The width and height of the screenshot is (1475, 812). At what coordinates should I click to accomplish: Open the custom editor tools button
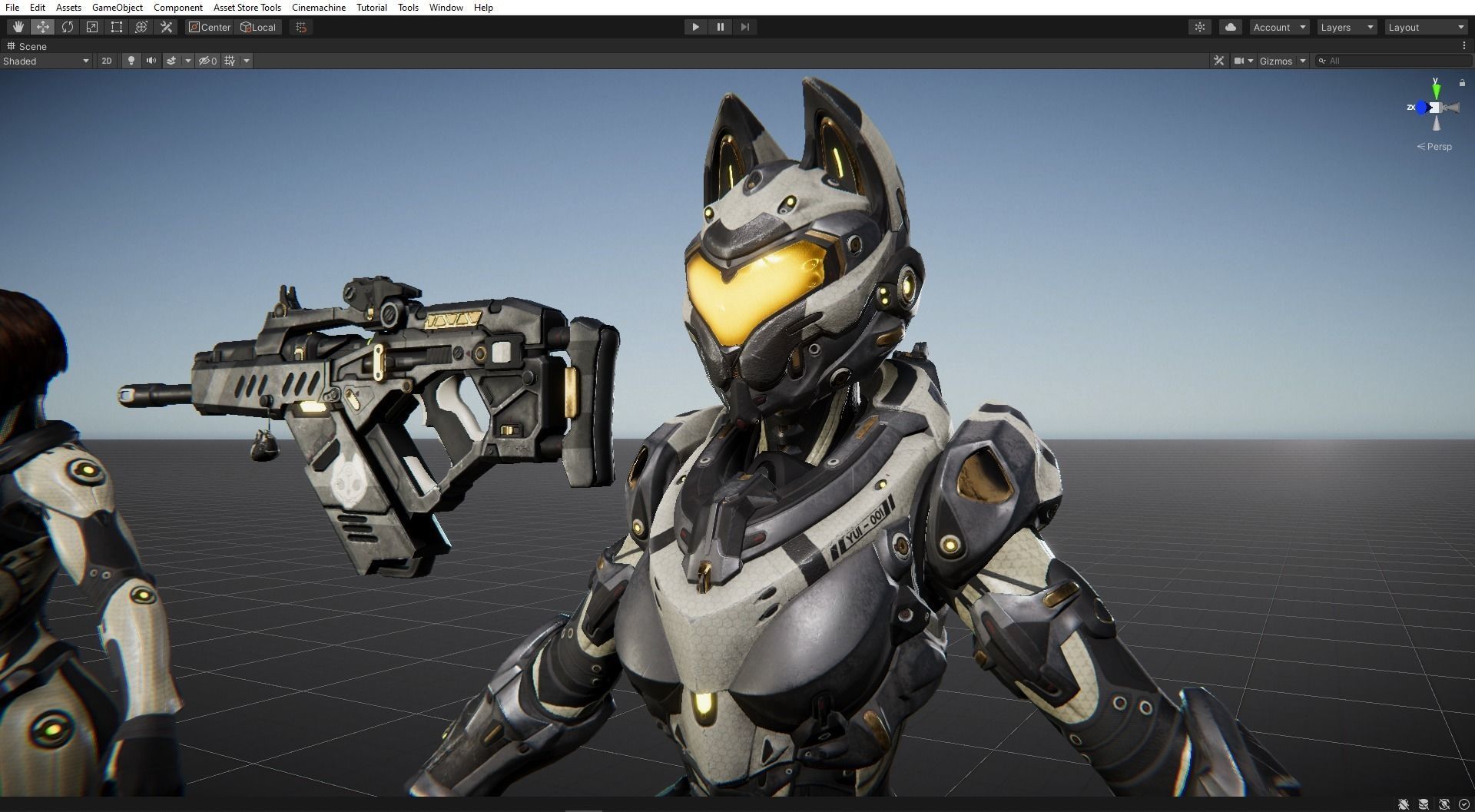click(x=166, y=27)
